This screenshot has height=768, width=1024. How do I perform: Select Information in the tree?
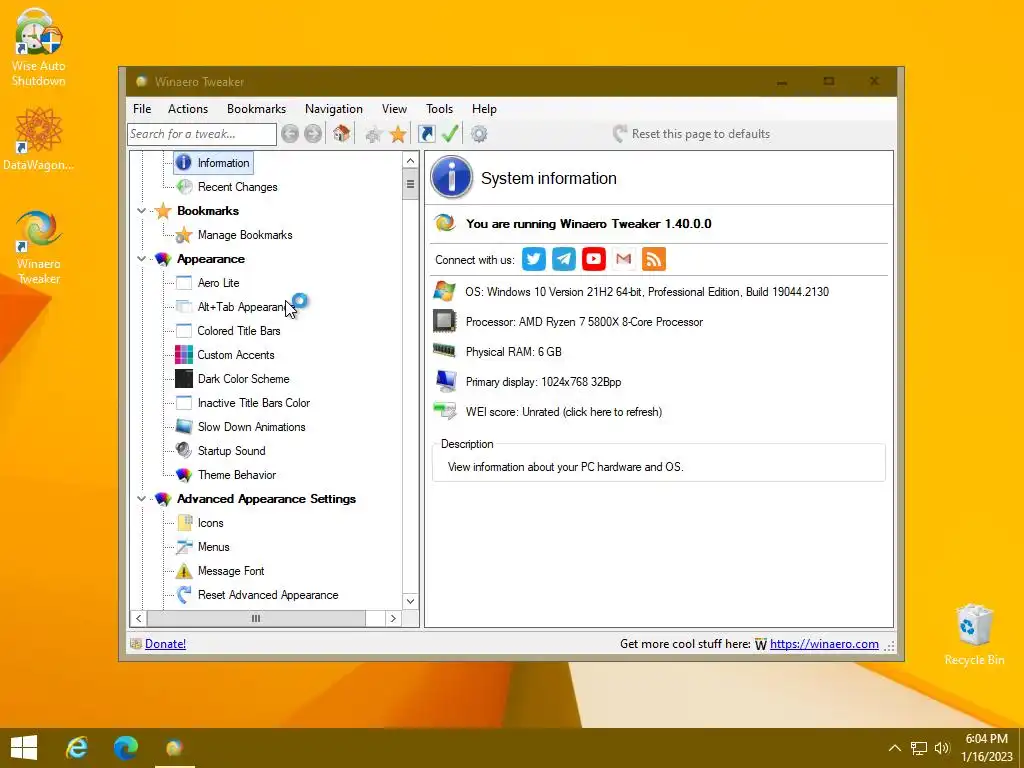(223, 163)
